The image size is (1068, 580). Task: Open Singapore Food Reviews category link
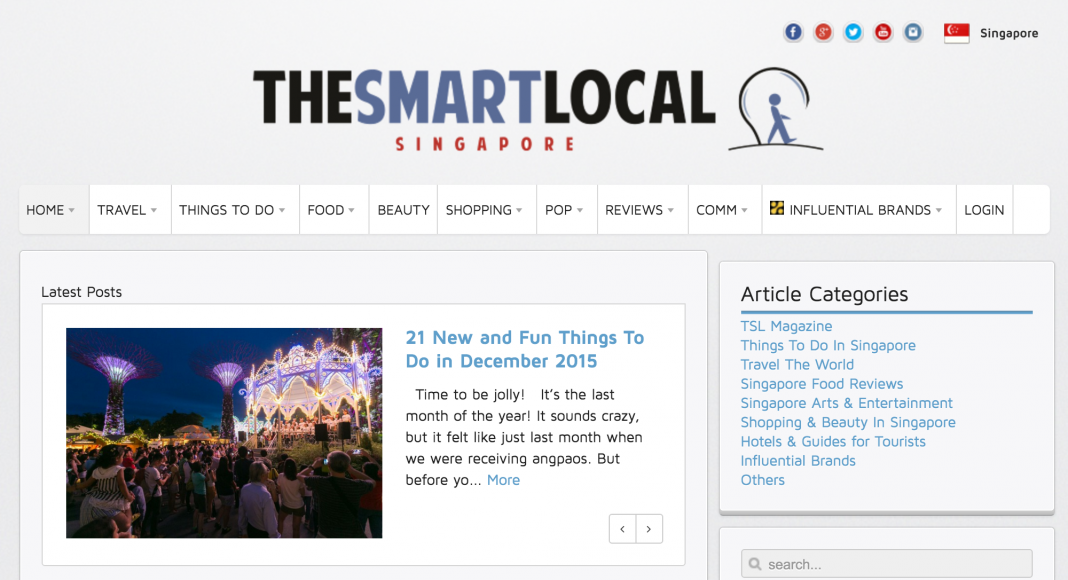(x=821, y=384)
